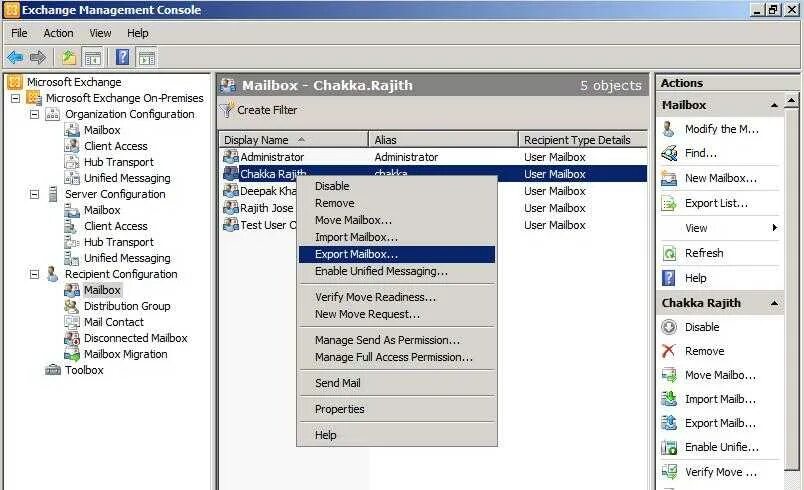Click the Create Filter funnel icon
This screenshot has width=804, height=490.
pos(227,110)
